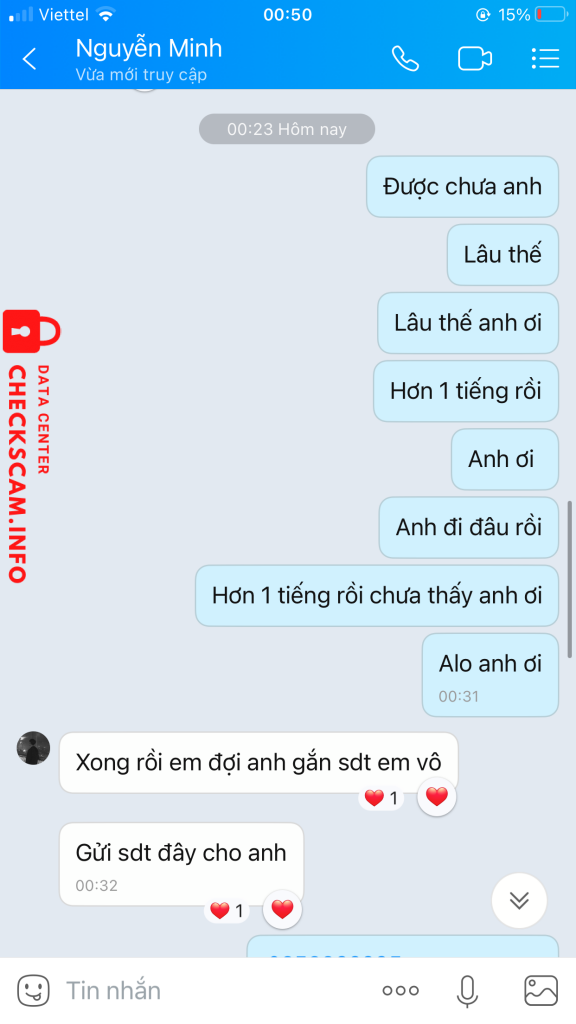The width and height of the screenshot is (576, 1024).
Task: Click the chat scrollbar on right edge
Action: 570,579
